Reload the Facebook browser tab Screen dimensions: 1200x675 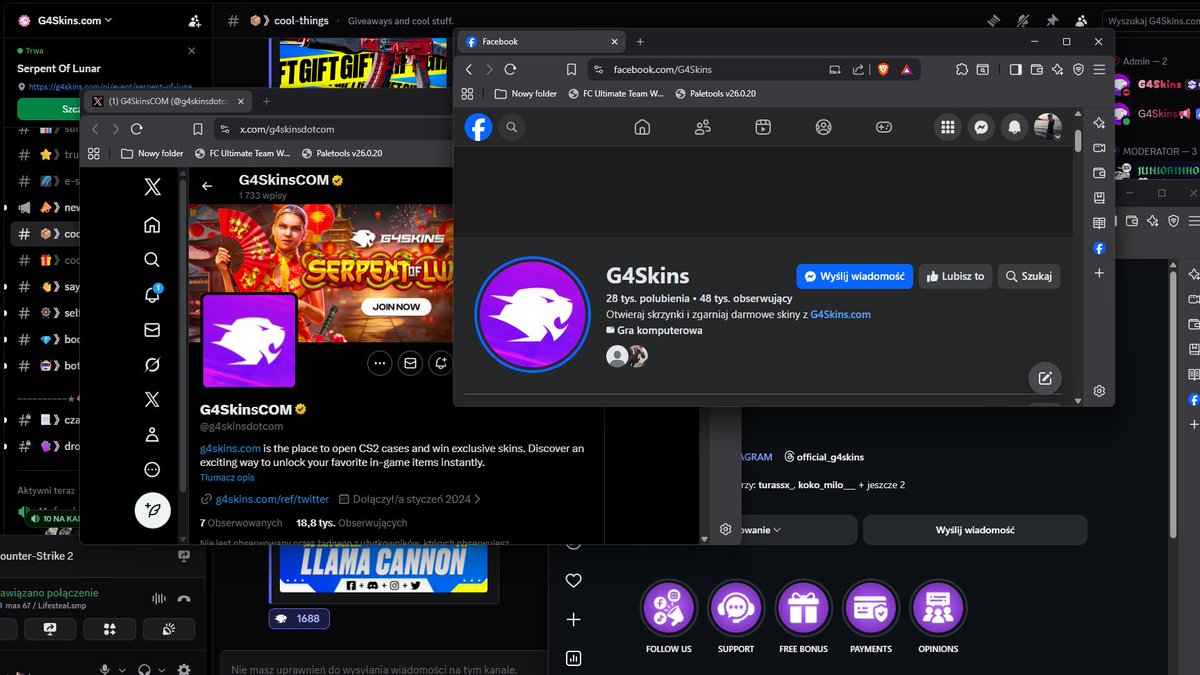pyautogui.click(x=510, y=69)
